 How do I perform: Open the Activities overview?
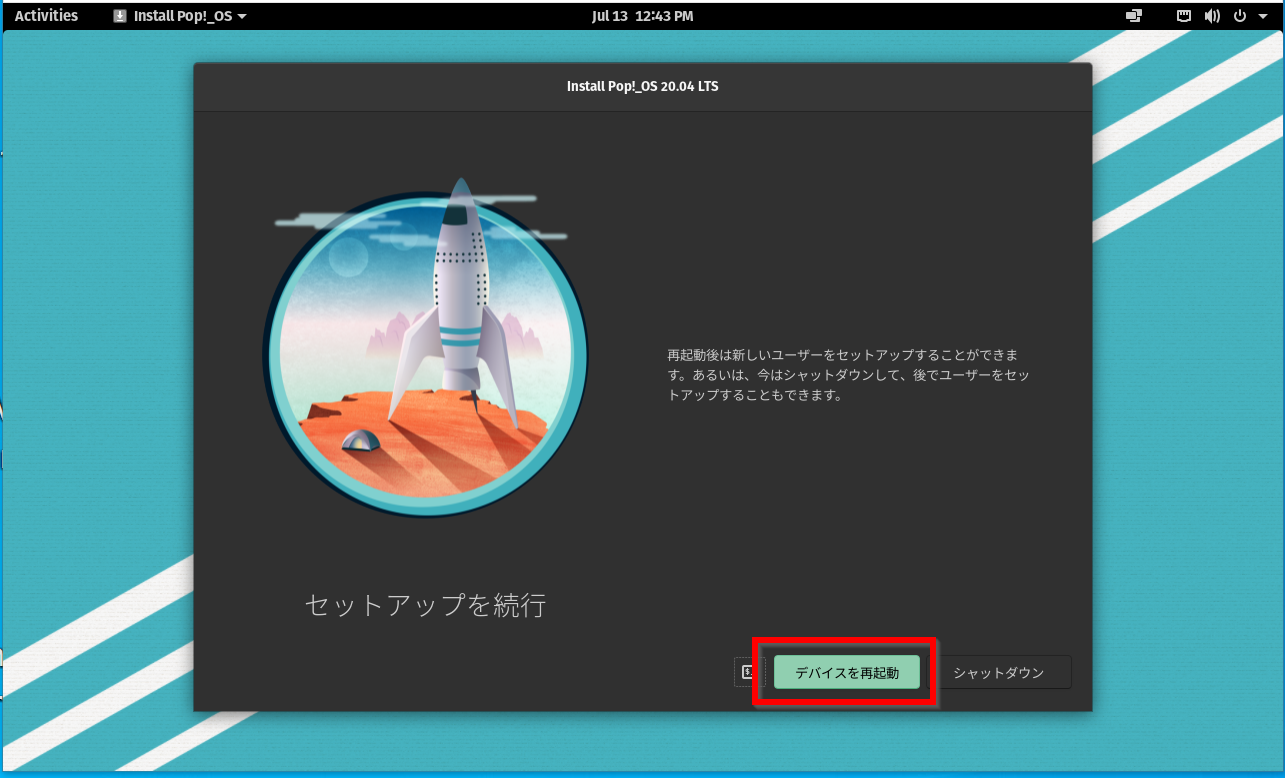(46, 16)
